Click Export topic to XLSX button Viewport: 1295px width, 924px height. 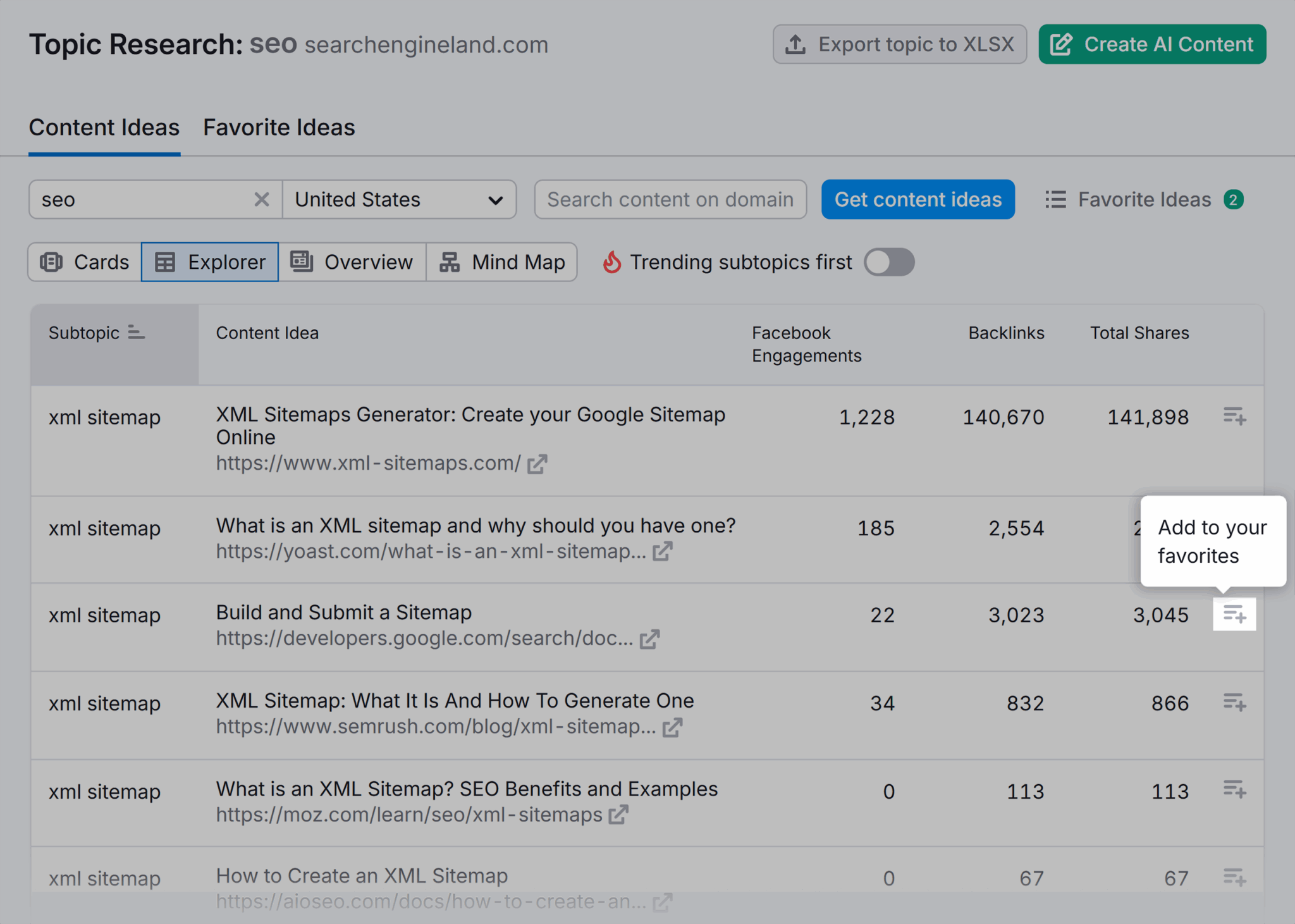pos(900,44)
